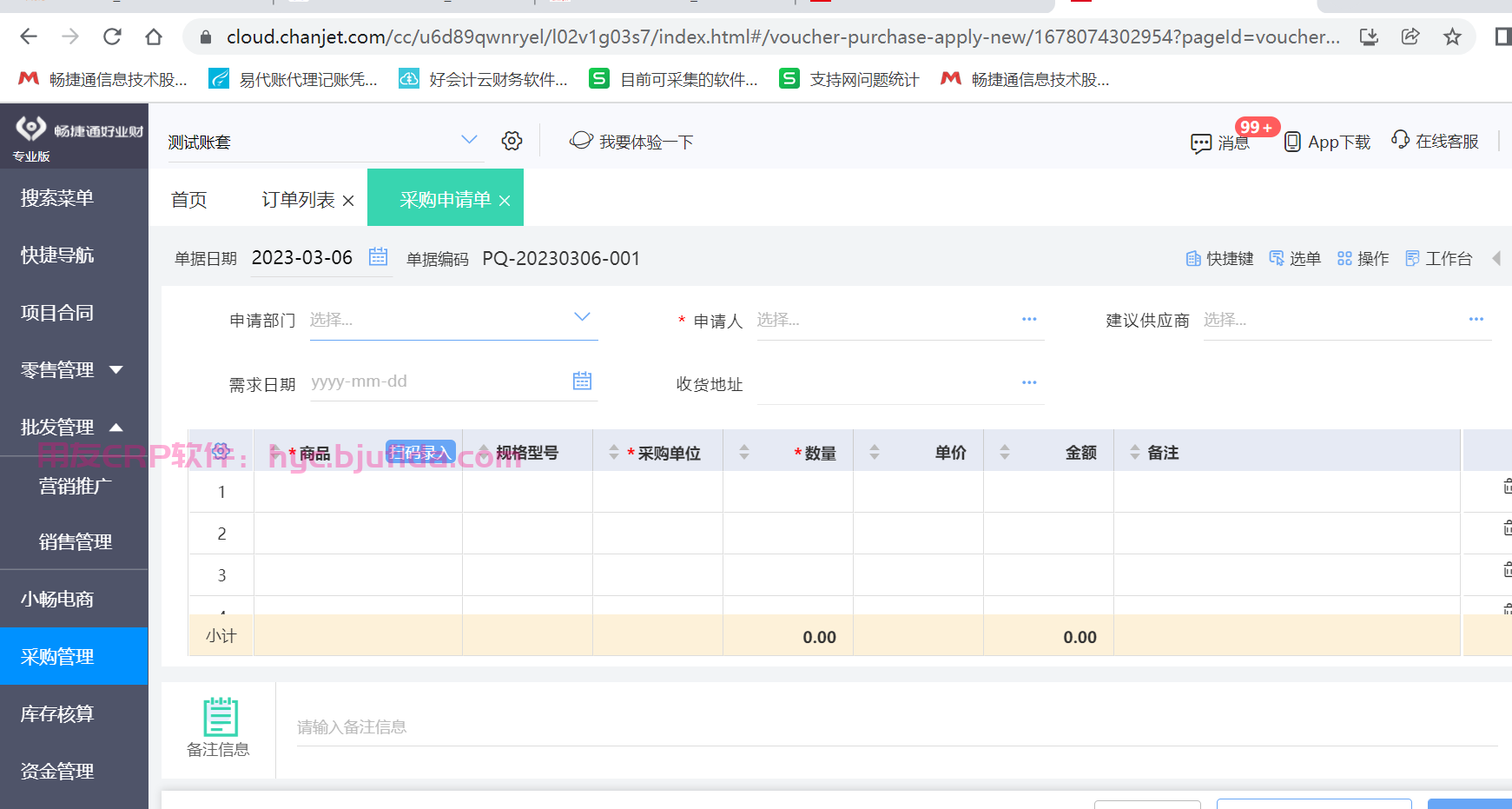Open 申请人 selection ellipsis
Viewport: 1512px width, 809px height.
click(1029, 320)
